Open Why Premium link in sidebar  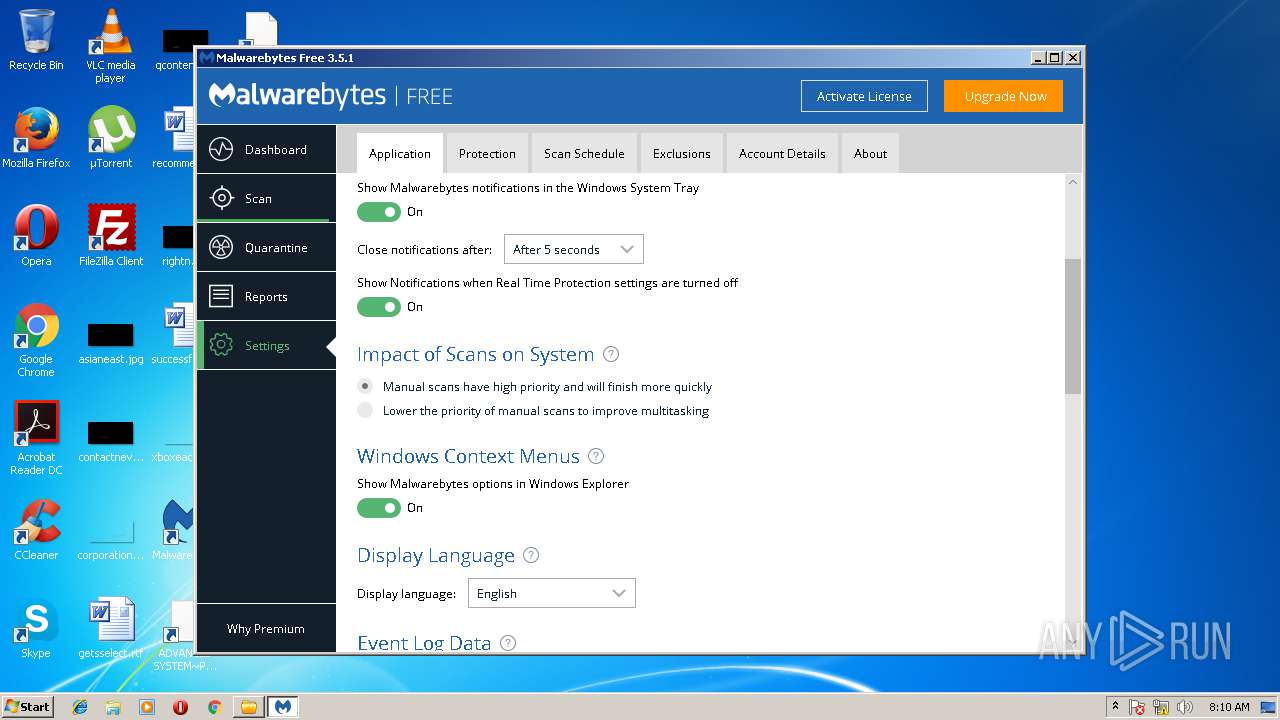266,628
